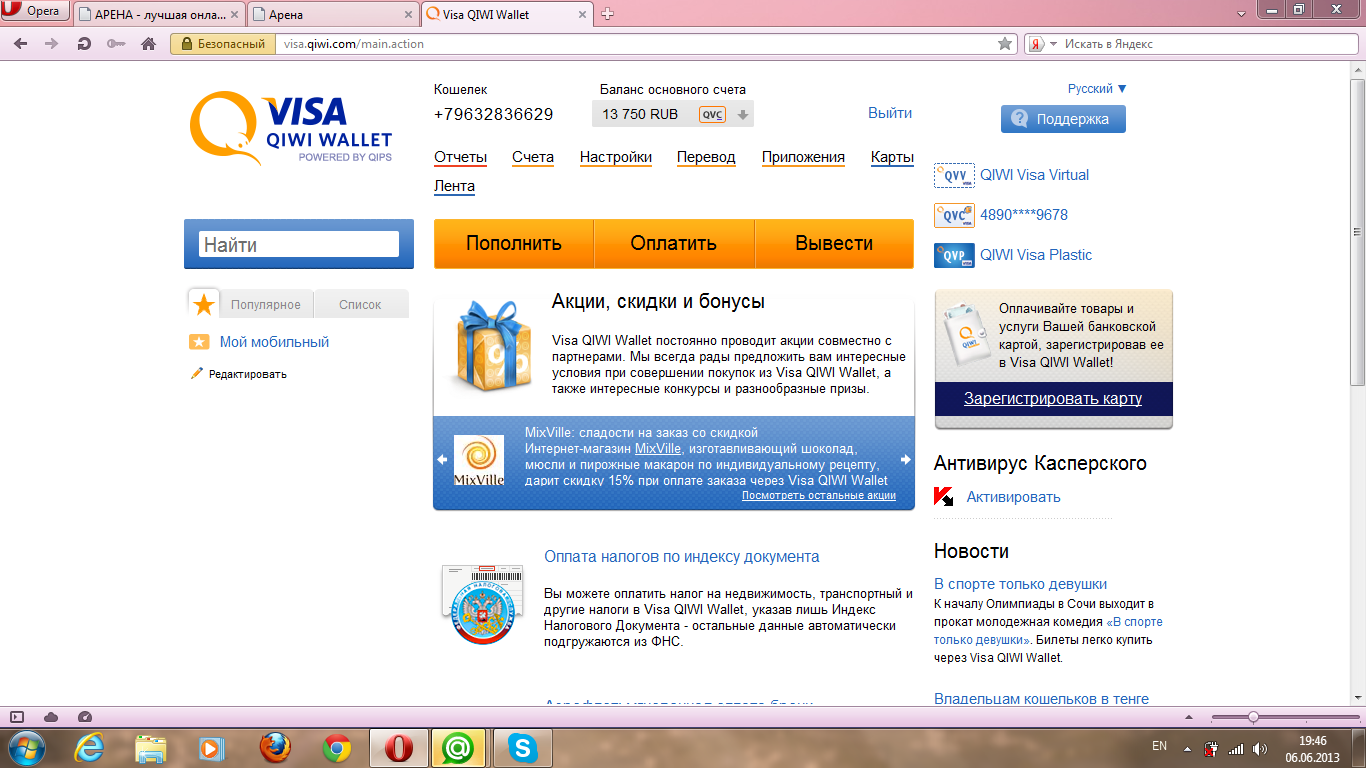Open the Opera main menu button

click(x=36, y=12)
